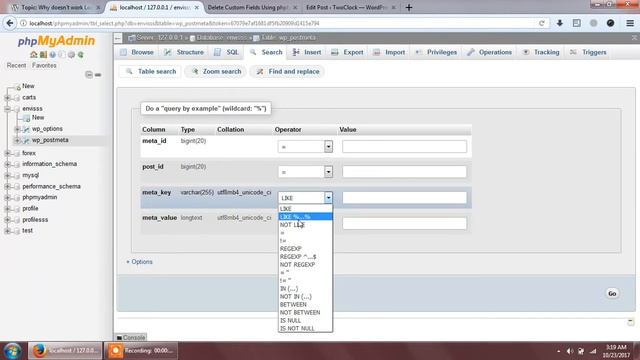Expand the forex database node
The height and width of the screenshot is (360, 640).
click(x=7, y=153)
